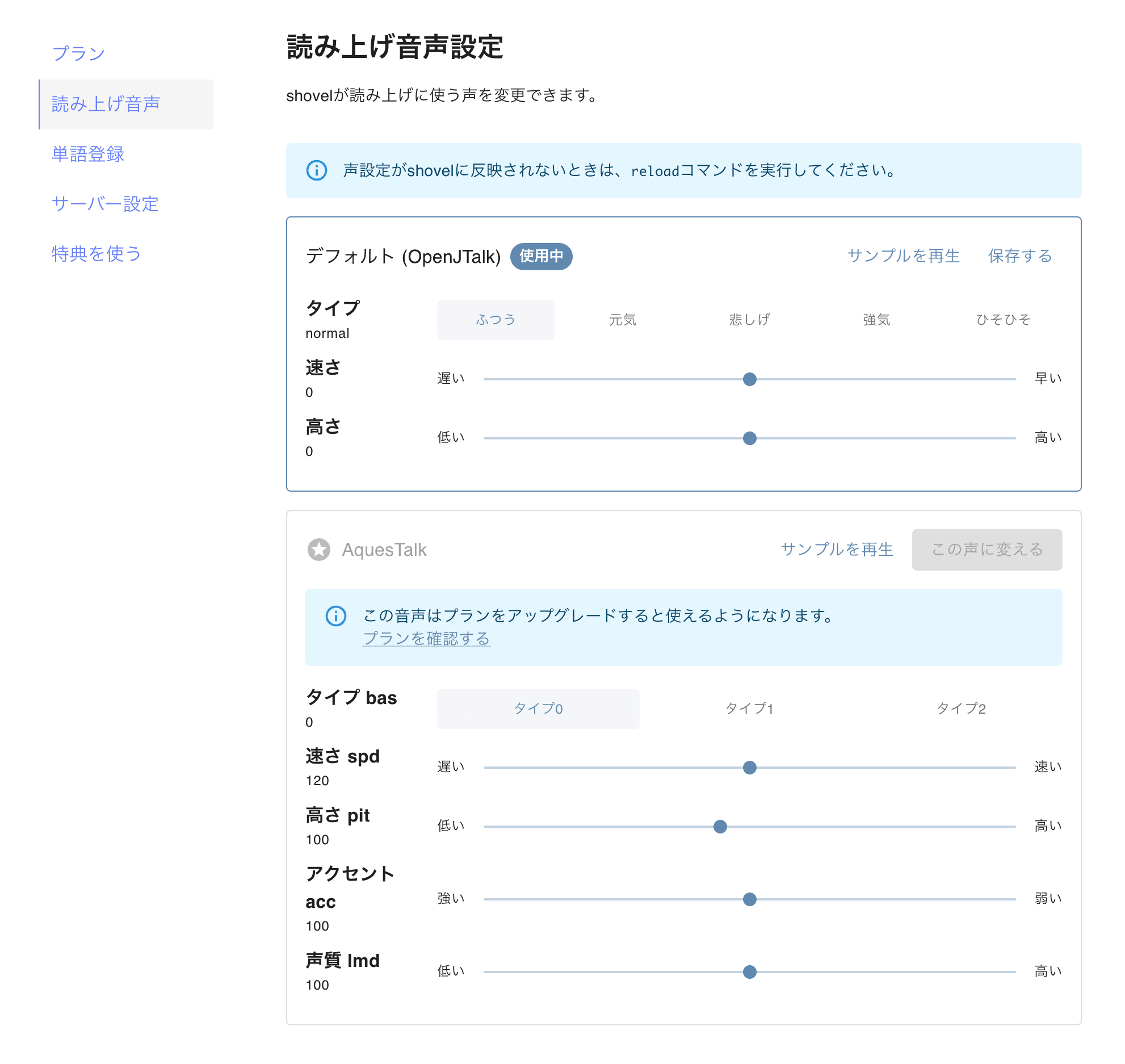Click the 高さ pit slider handle
1125x1064 pixels.
click(x=720, y=827)
